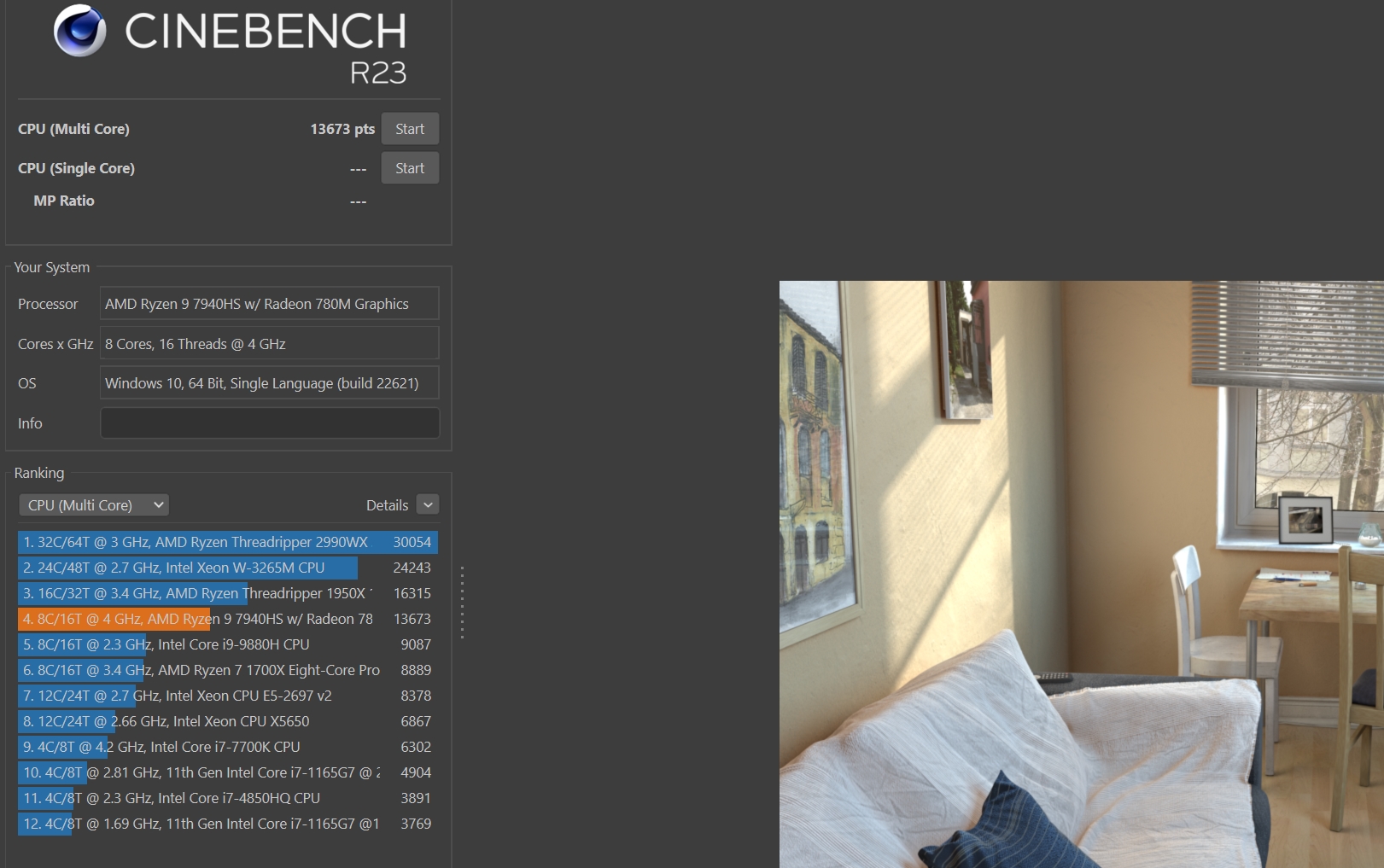Select the highlighted Ryzen 9 7940HS result

227,619
